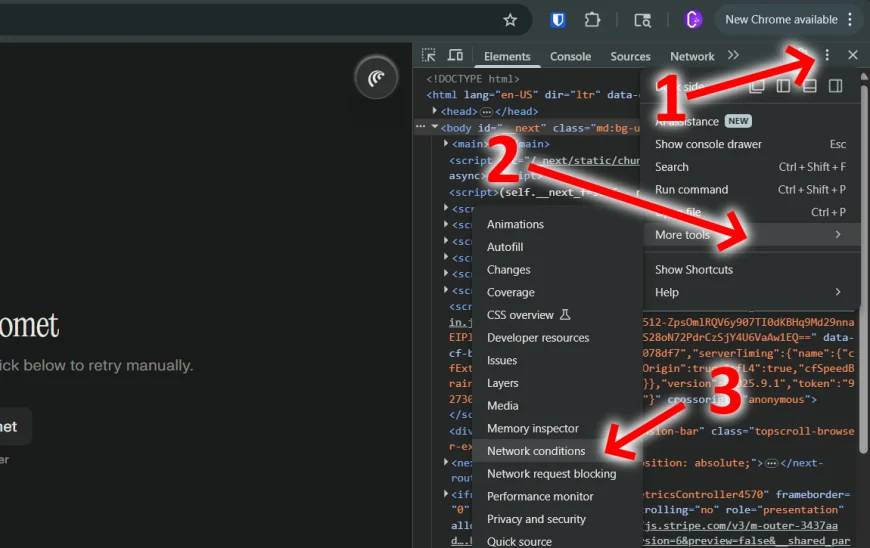Switch to the Console tab
This screenshot has width=870, height=548.
coord(570,57)
